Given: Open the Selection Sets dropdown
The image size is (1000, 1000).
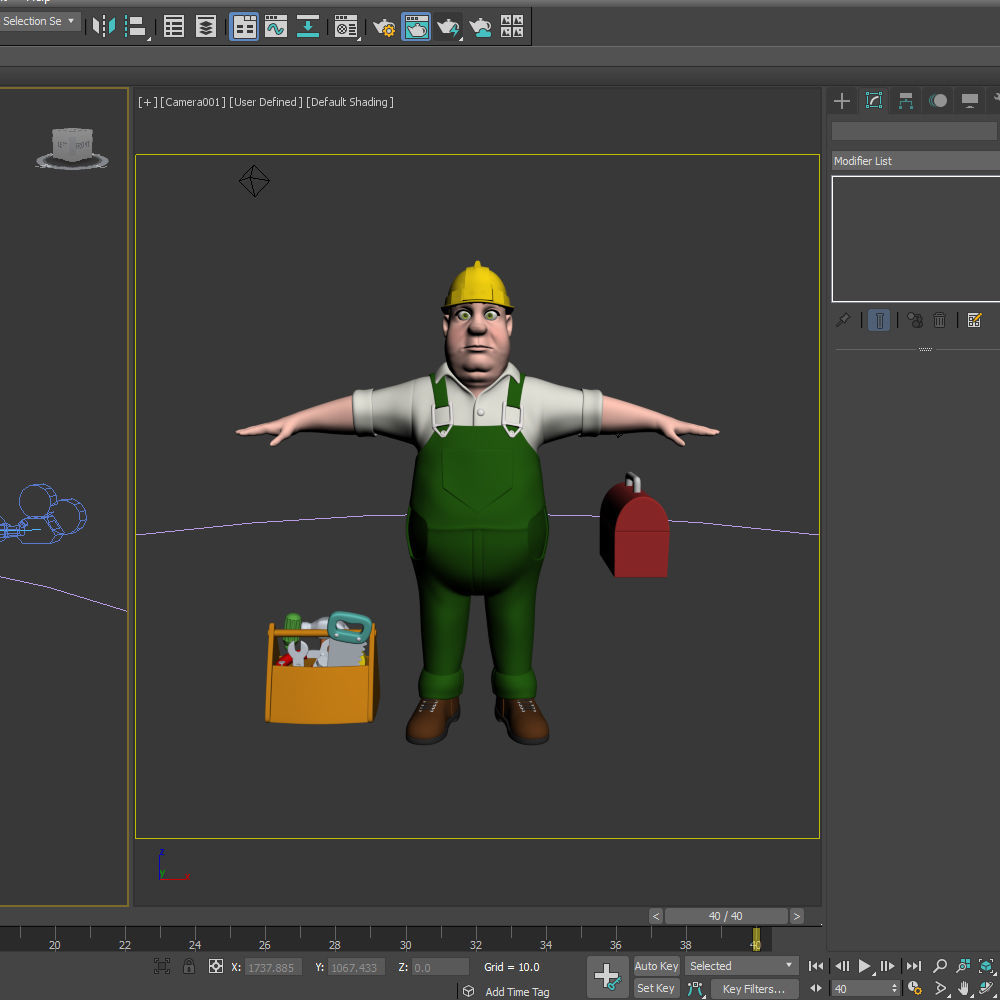Looking at the screenshot, I should click(x=40, y=21).
